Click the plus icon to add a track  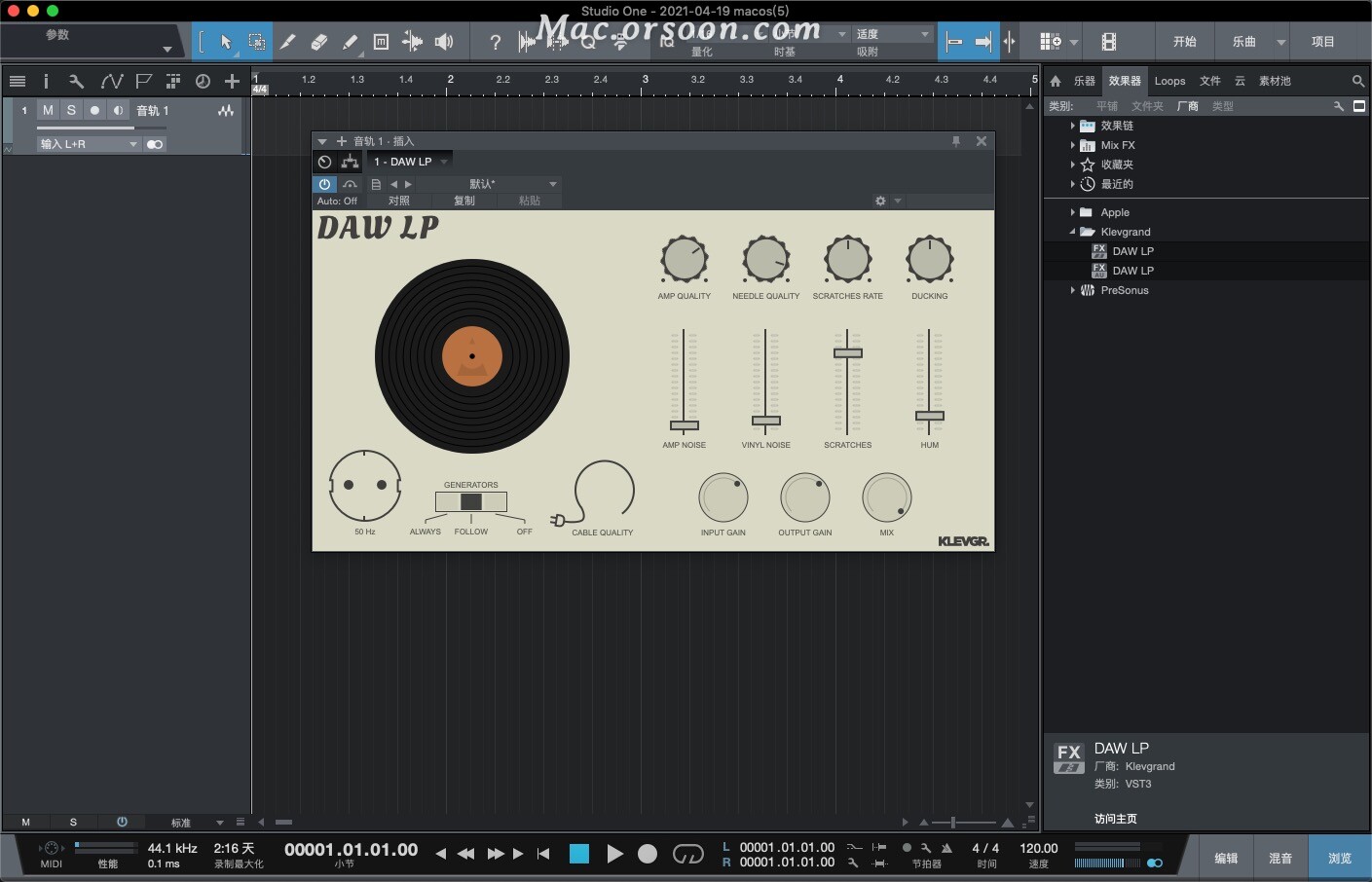pyautogui.click(x=232, y=82)
